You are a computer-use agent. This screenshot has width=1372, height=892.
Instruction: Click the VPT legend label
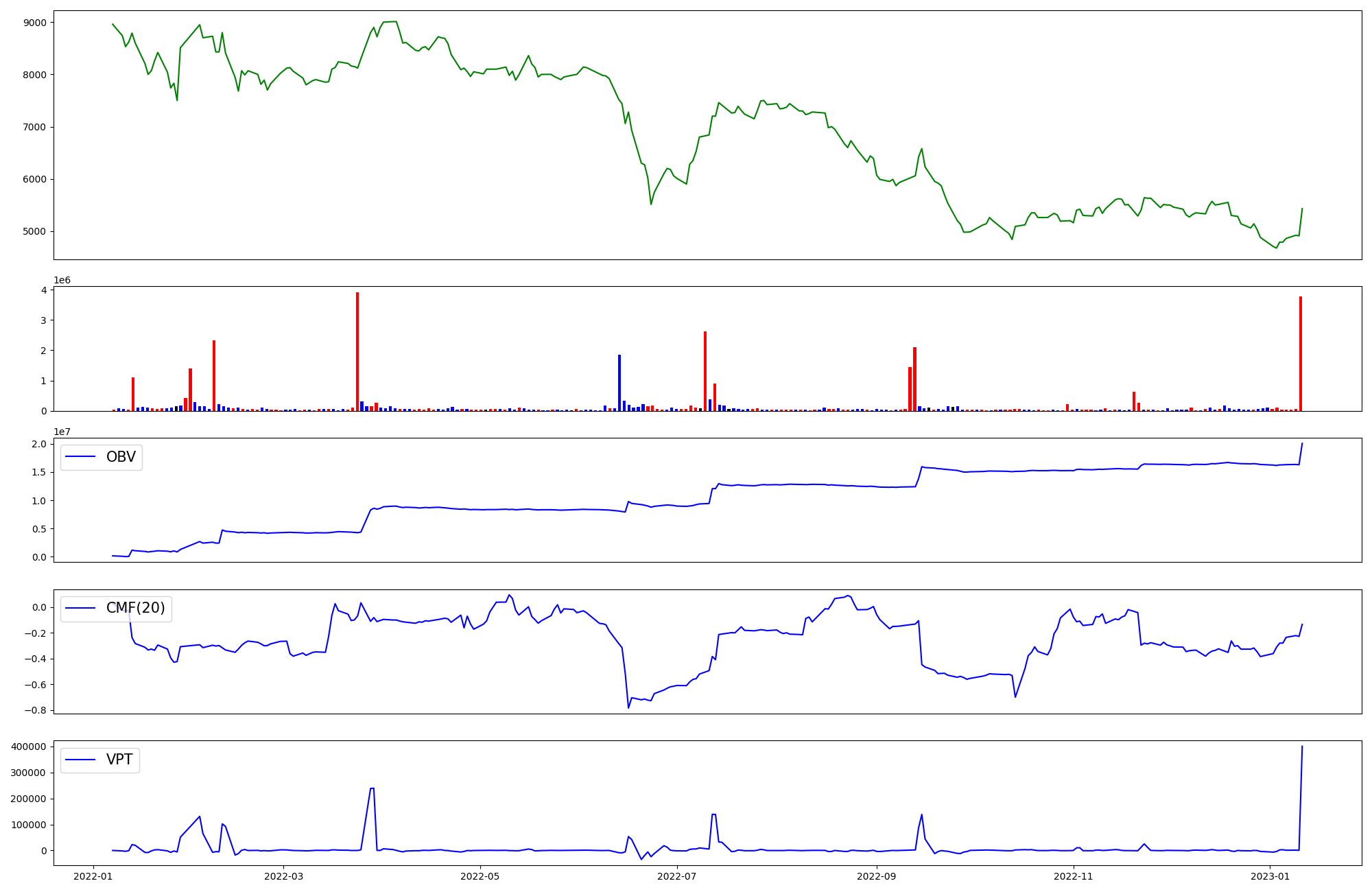119,760
